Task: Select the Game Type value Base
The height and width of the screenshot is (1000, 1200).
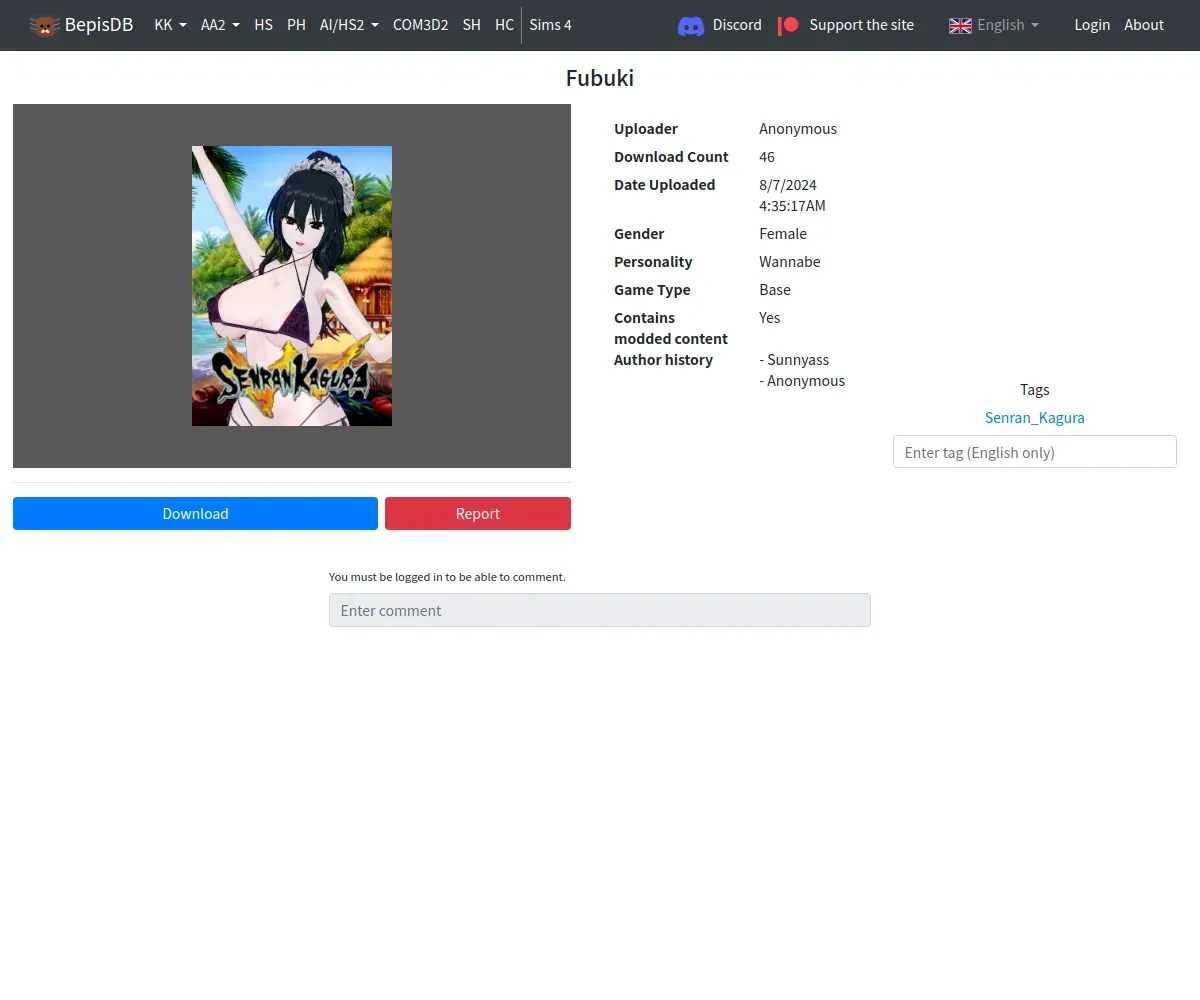Action: tap(775, 290)
